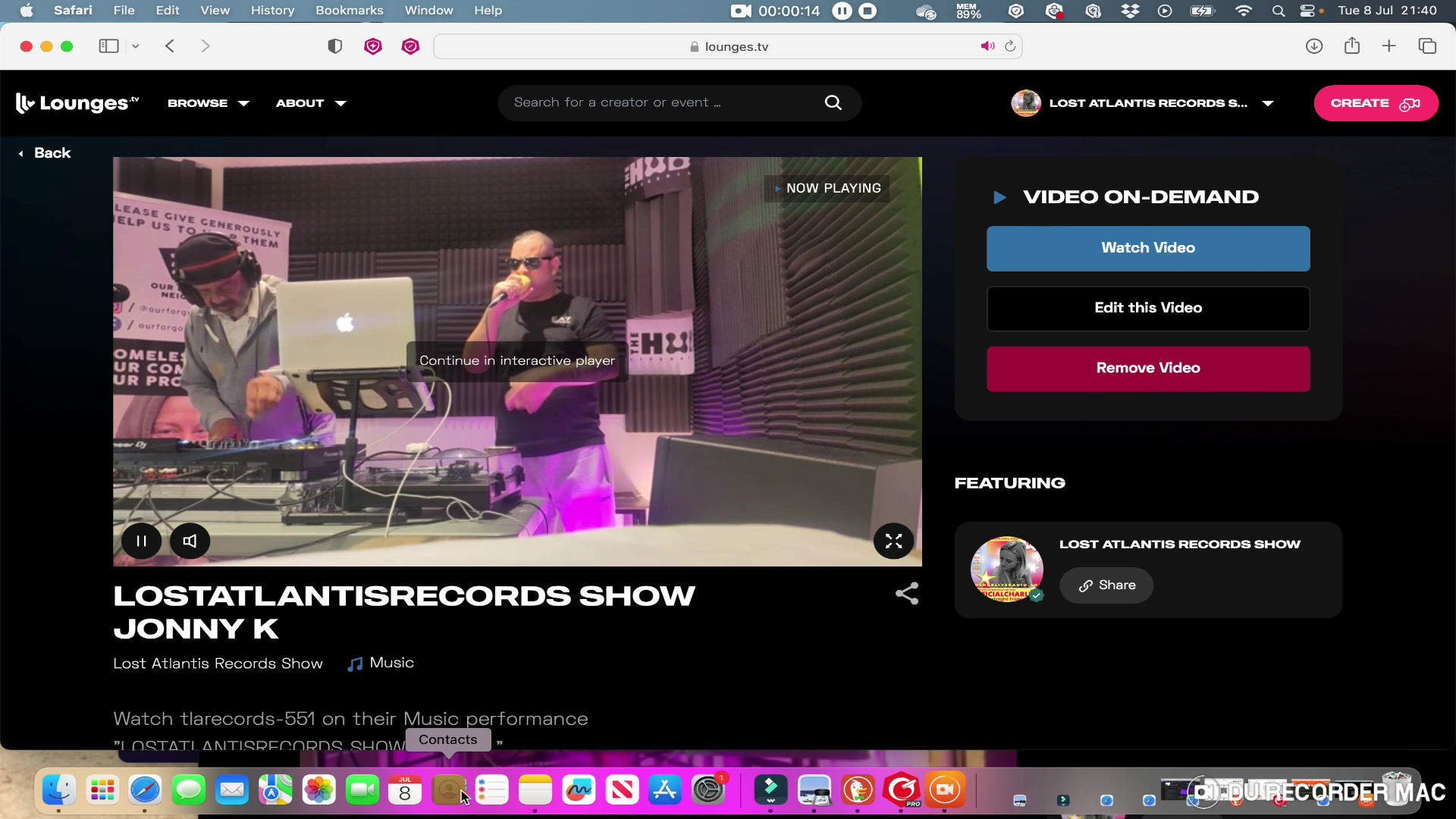This screenshot has width=1456, height=819.
Task: Open the Window menu
Action: 428,11
